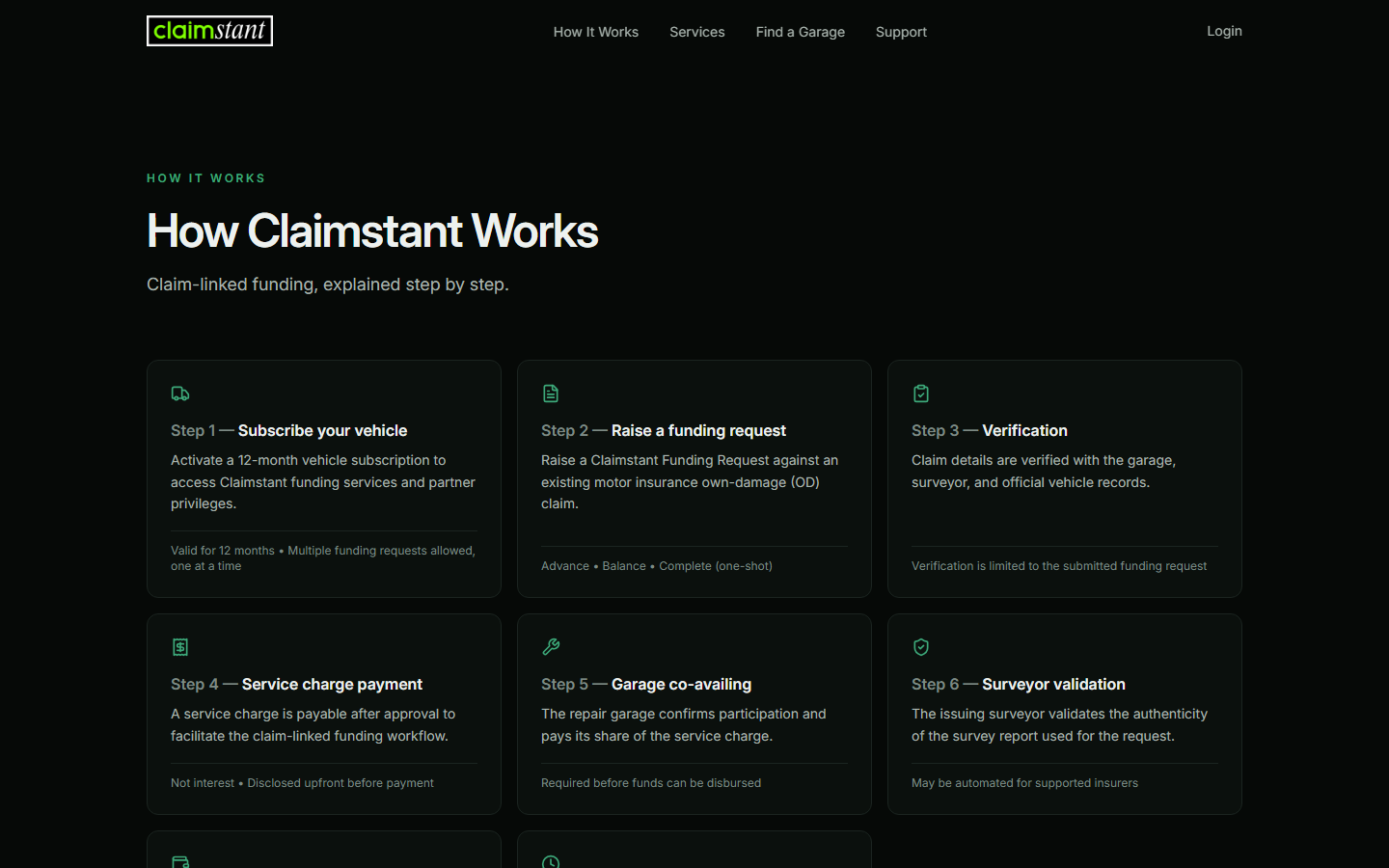This screenshot has height=868, width=1389.
Task: Click the 'Surveyor validation' heading
Action: coord(1053,684)
